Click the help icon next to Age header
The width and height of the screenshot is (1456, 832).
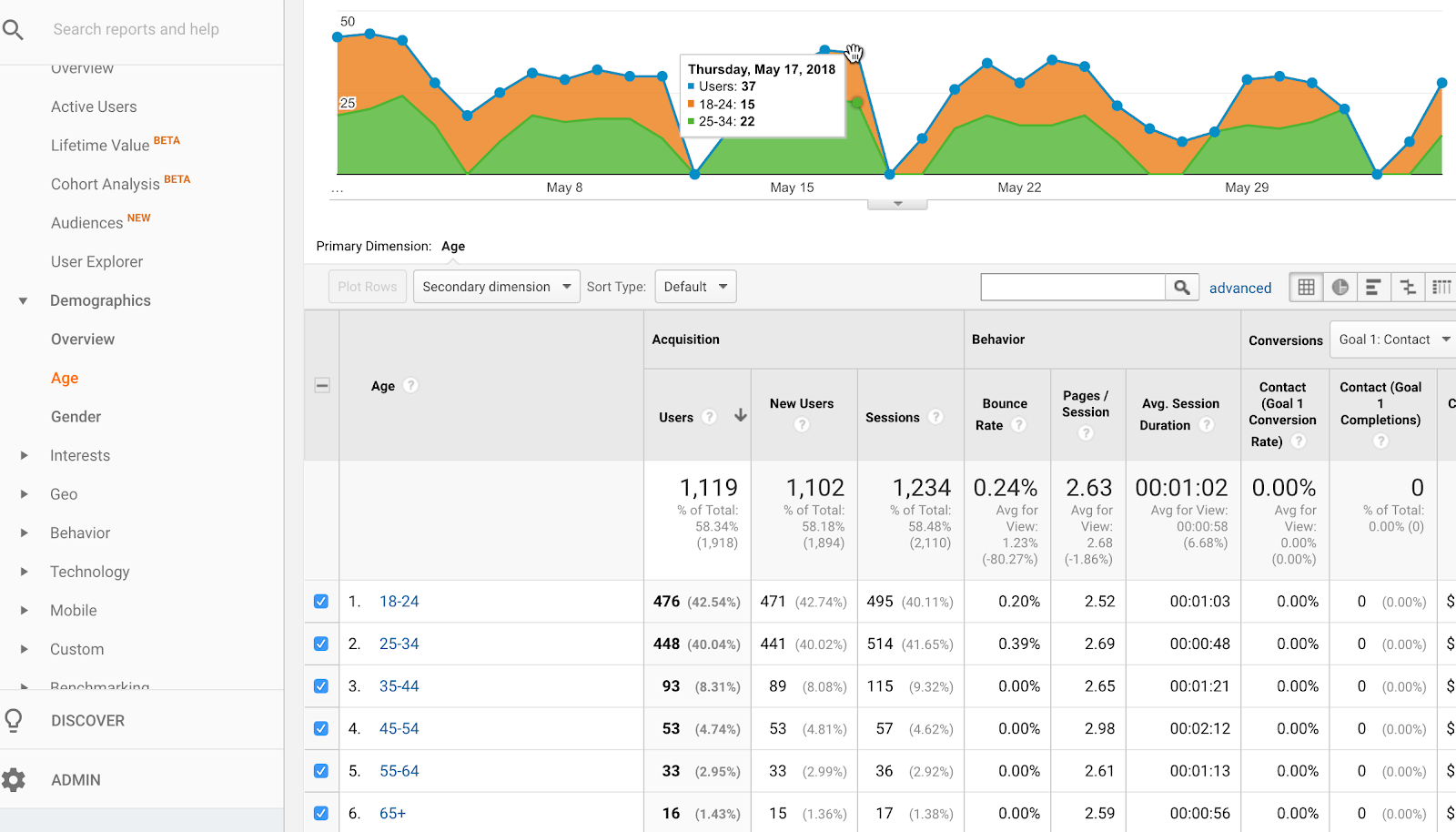point(410,385)
